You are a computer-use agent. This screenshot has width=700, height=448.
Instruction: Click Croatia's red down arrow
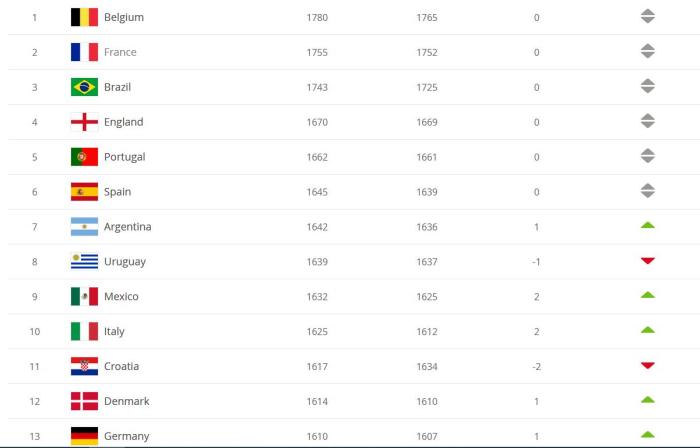click(647, 366)
